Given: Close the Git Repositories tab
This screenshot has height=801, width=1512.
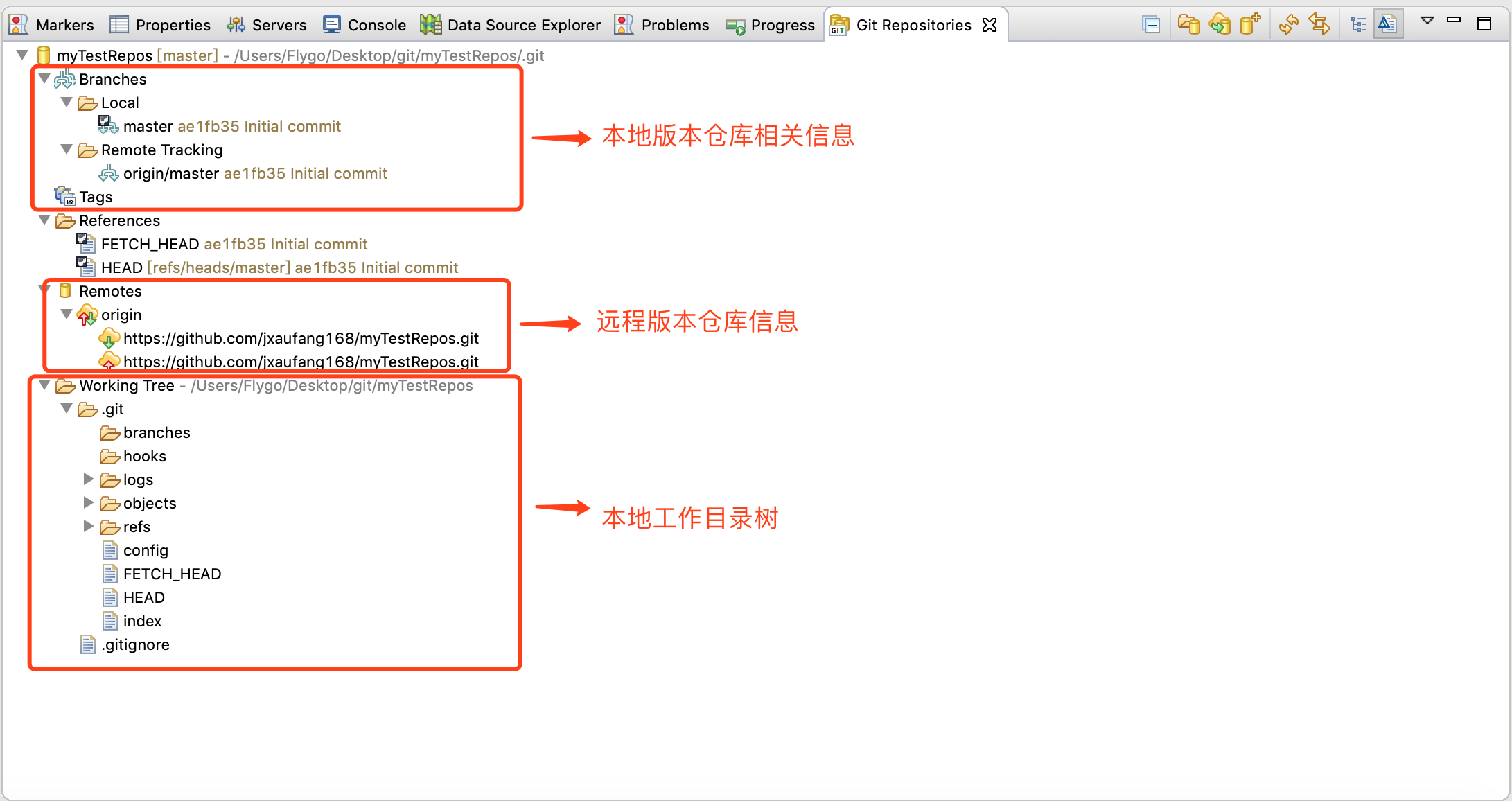Looking at the screenshot, I should pyautogui.click(x=990, y=25).
